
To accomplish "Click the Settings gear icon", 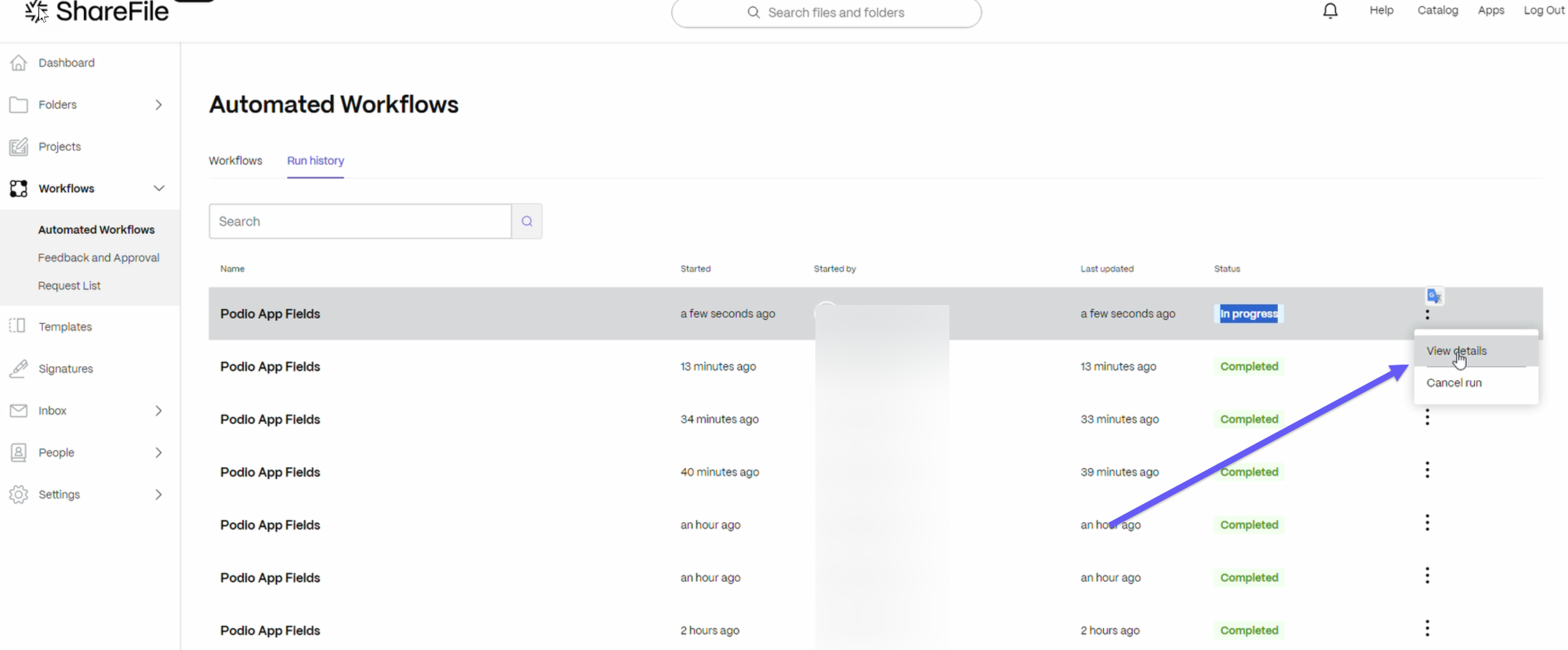I will click(x=19, y=495).
